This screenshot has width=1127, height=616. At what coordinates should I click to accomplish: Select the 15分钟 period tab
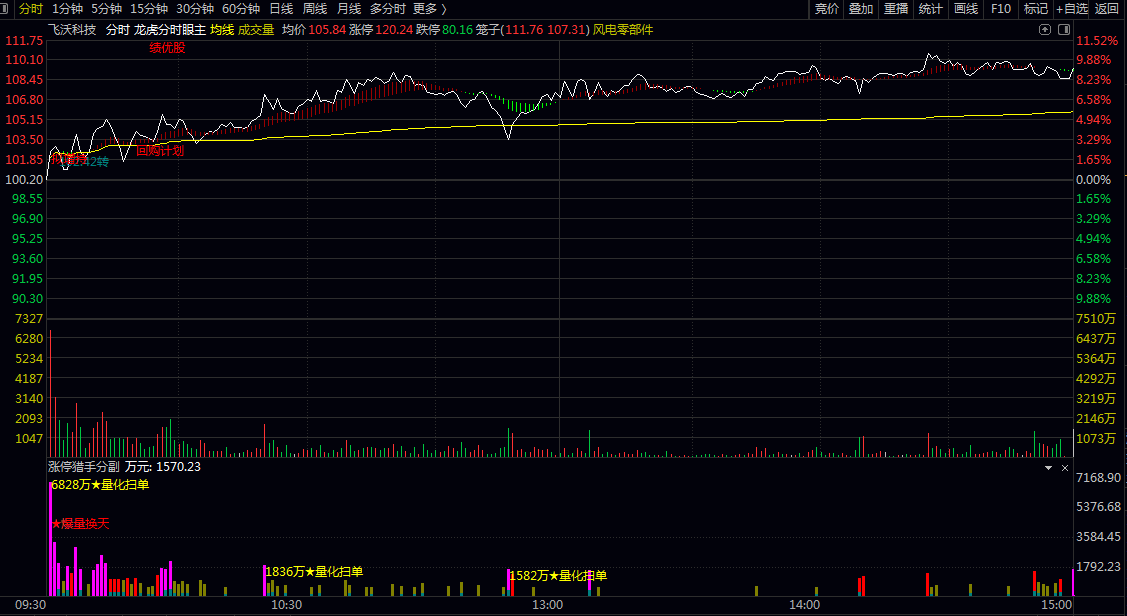click(x=149, y=9)
